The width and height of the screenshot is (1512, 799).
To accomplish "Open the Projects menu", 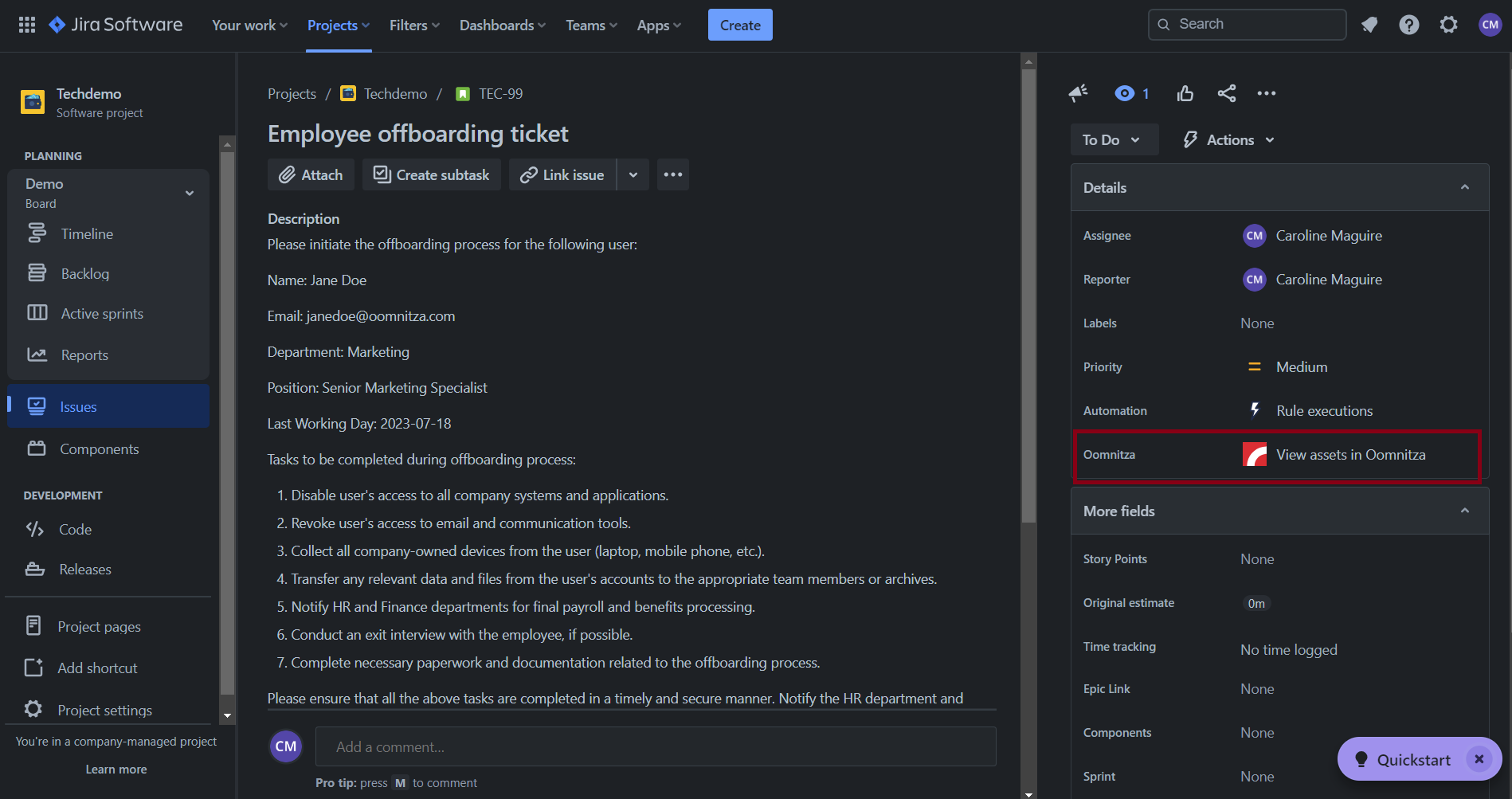I will point(338,25).
